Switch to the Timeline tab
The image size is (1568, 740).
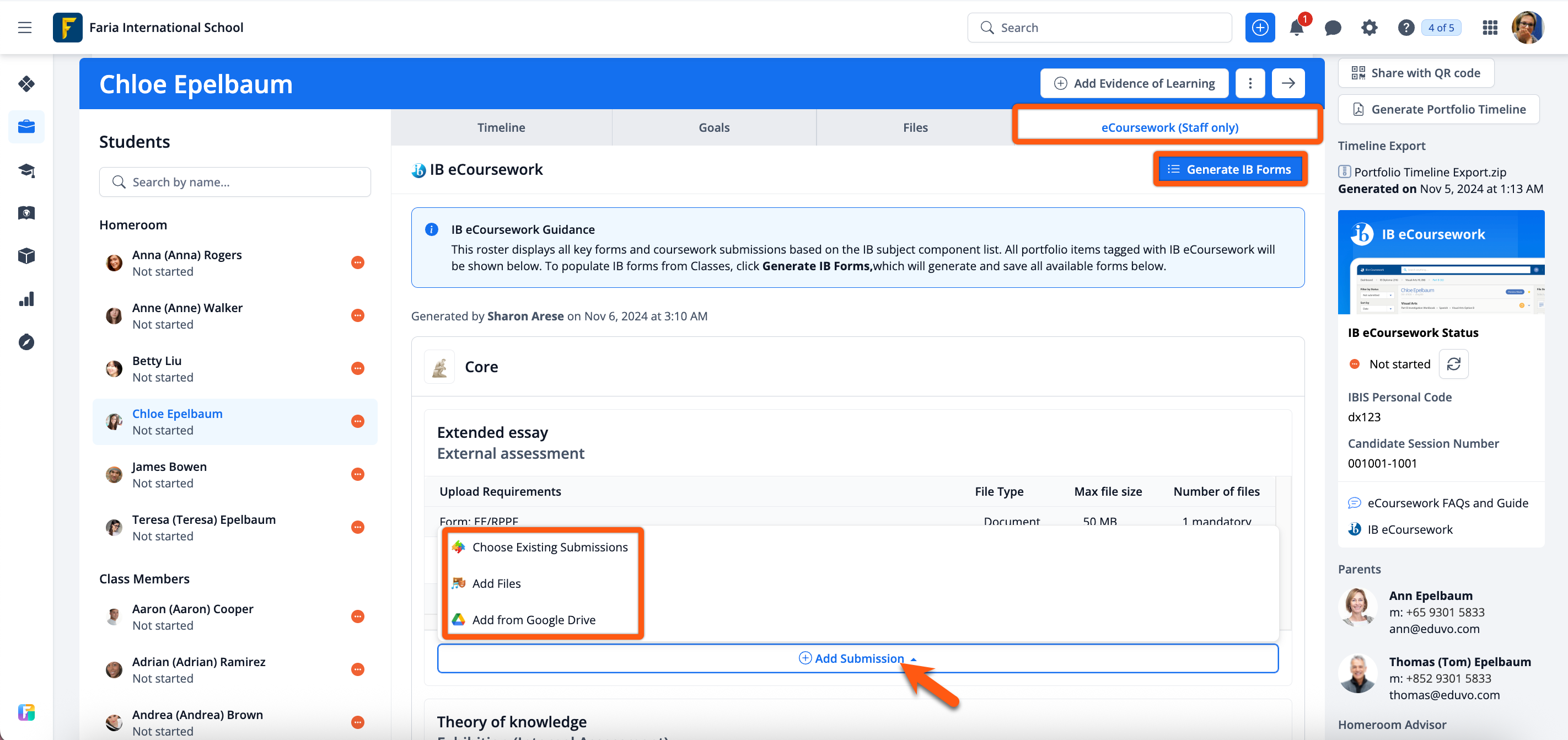501,128
